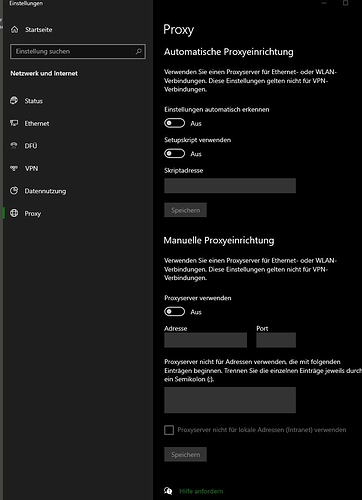Click the VPN icon in sidebar
The image size is (362, 500).
pyautogui.click(x=14, y=168)
